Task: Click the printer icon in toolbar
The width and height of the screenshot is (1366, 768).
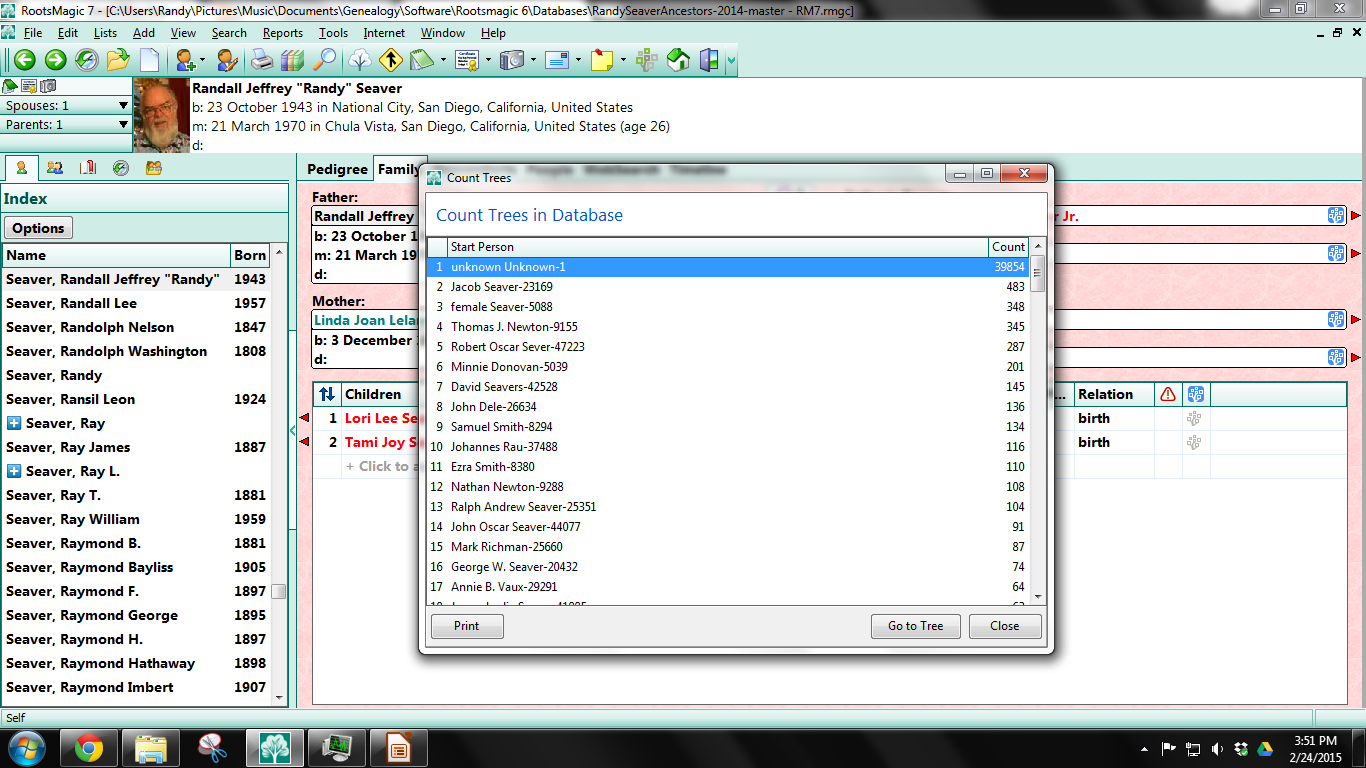Action: point(262,60)
